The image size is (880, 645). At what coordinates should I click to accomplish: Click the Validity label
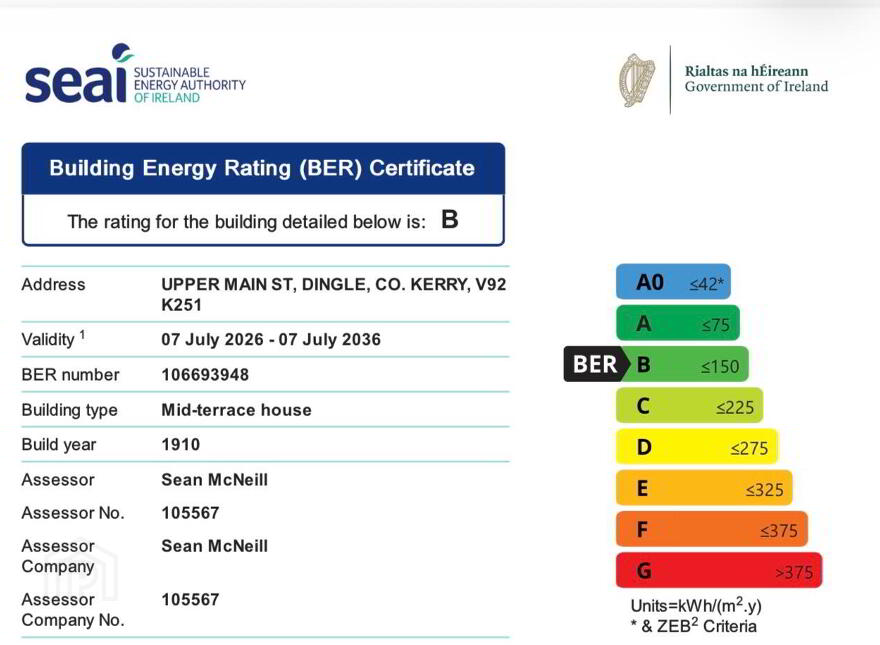(x=53, y=338)
